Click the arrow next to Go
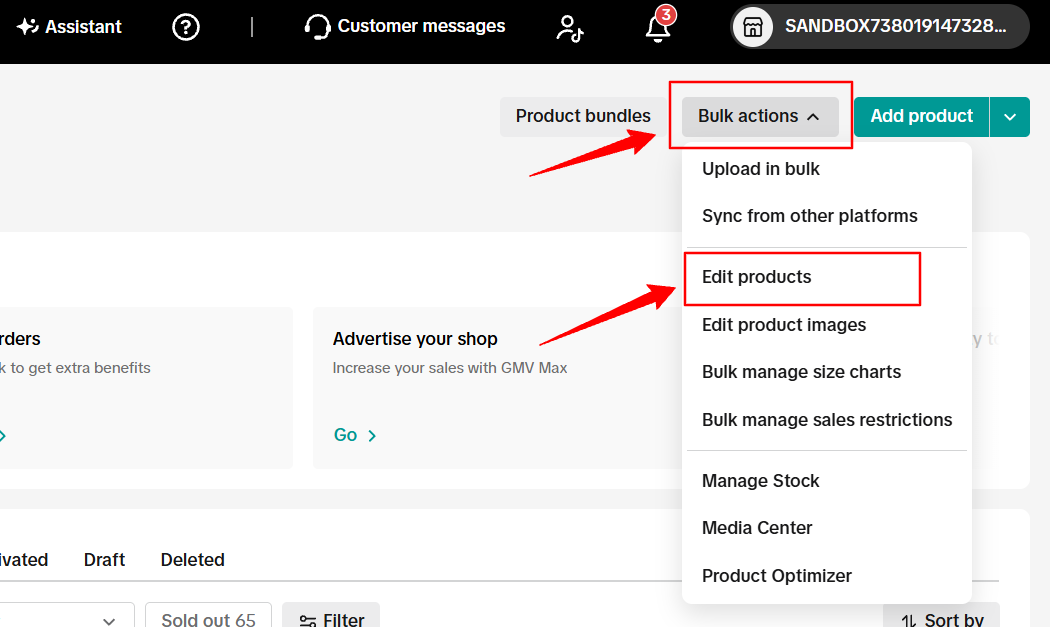The width and height of the screenshot is (1050, 627). pos(372,435)
